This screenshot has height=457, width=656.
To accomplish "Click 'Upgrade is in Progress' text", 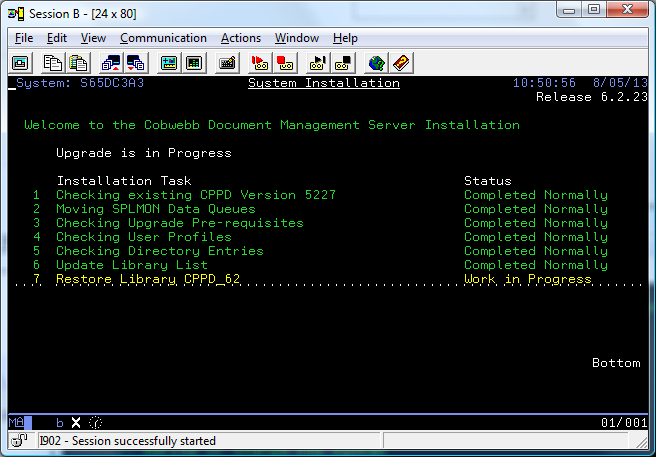I will coord(144,153).
